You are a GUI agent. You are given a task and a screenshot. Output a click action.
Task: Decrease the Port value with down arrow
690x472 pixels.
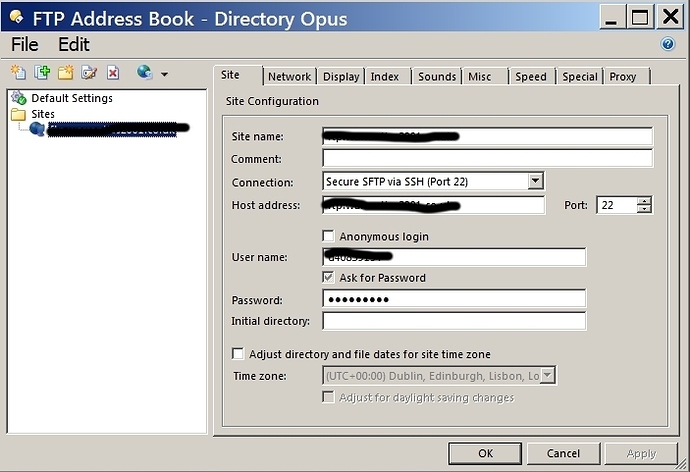point(644,209)
